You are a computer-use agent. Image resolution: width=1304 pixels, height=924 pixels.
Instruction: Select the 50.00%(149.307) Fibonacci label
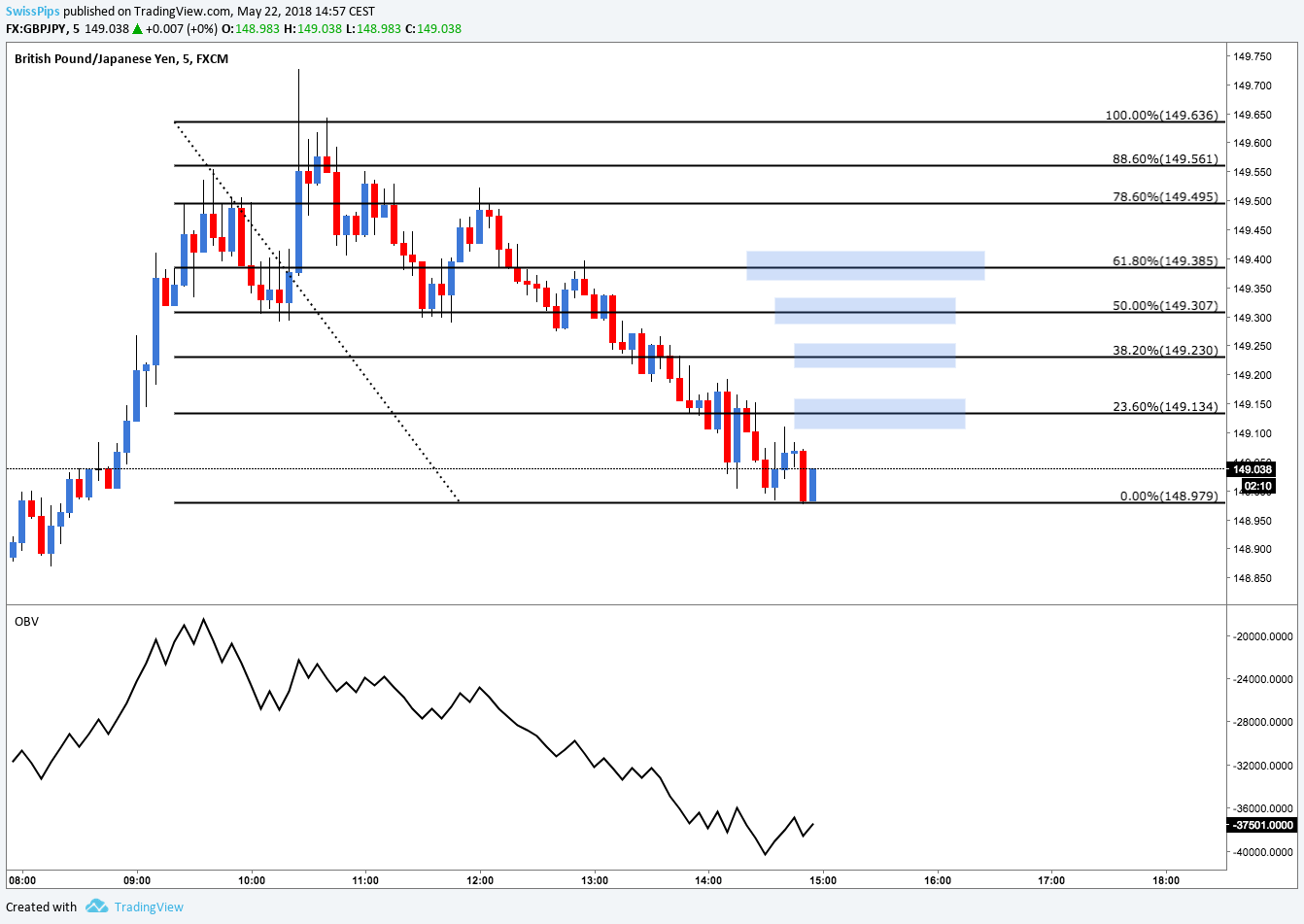[1165, 305]
